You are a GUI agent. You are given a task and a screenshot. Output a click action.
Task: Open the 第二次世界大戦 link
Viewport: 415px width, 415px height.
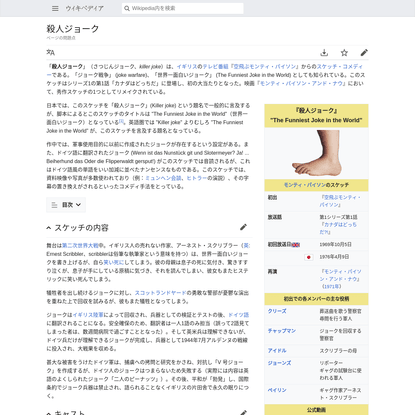[x=80, y=246]
